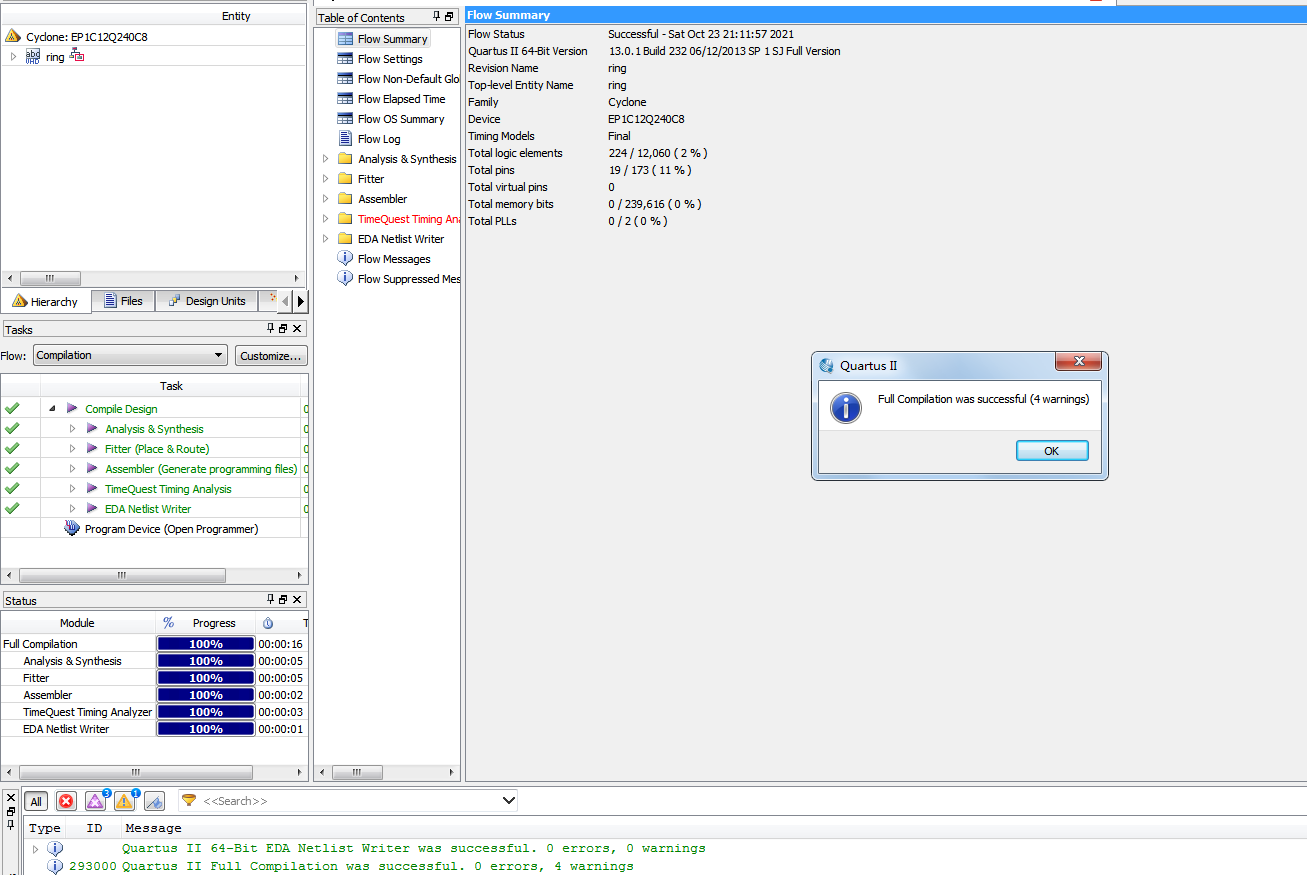Float the Status panel

283,600
